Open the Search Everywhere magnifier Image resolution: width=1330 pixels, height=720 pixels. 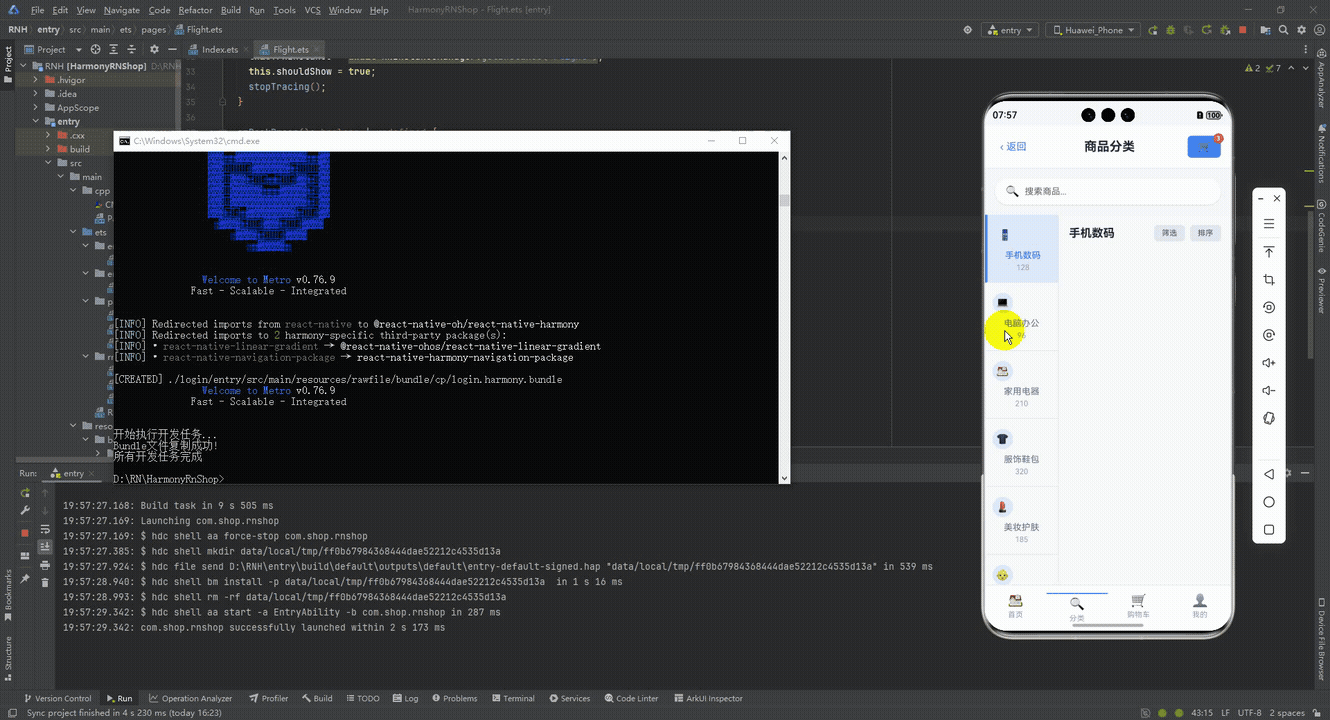click(1283, 30)
